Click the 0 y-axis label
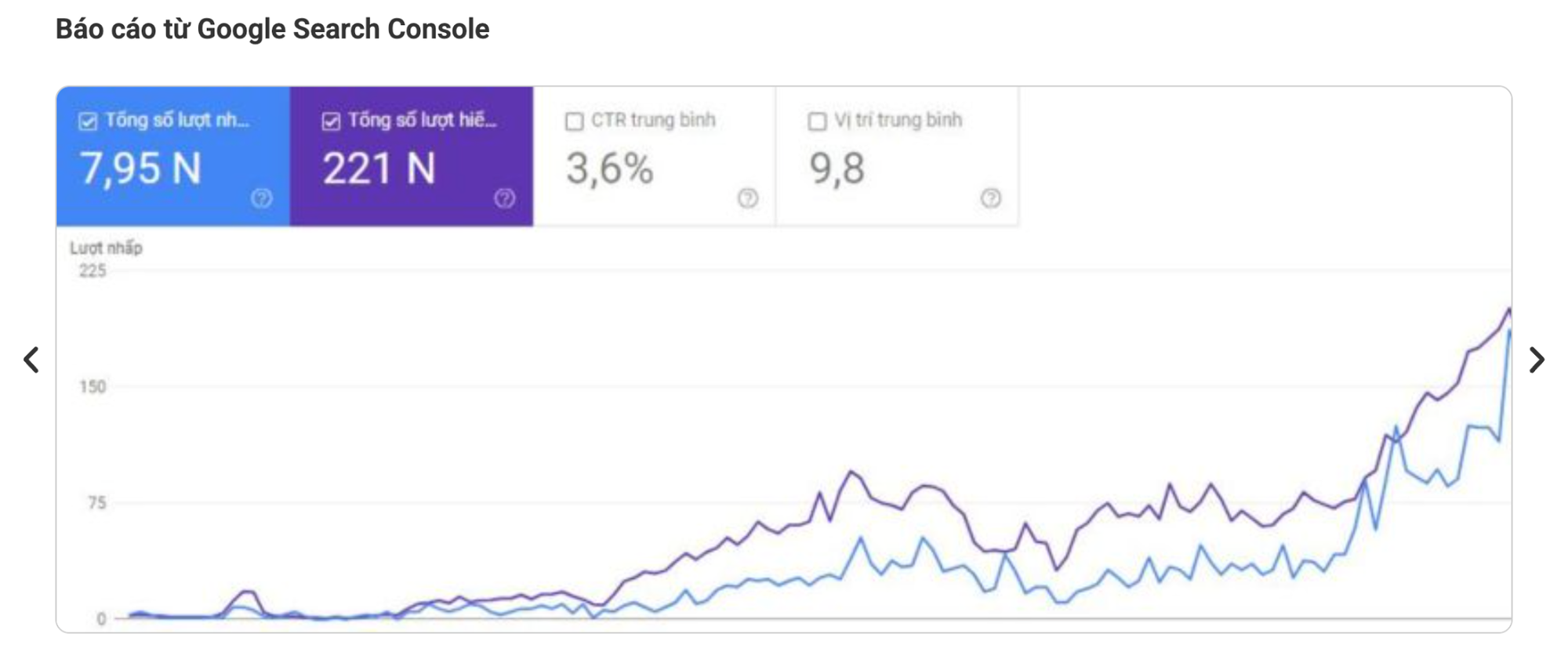The height and width of the screenshot is (648, 1568). tap(101, 619)
